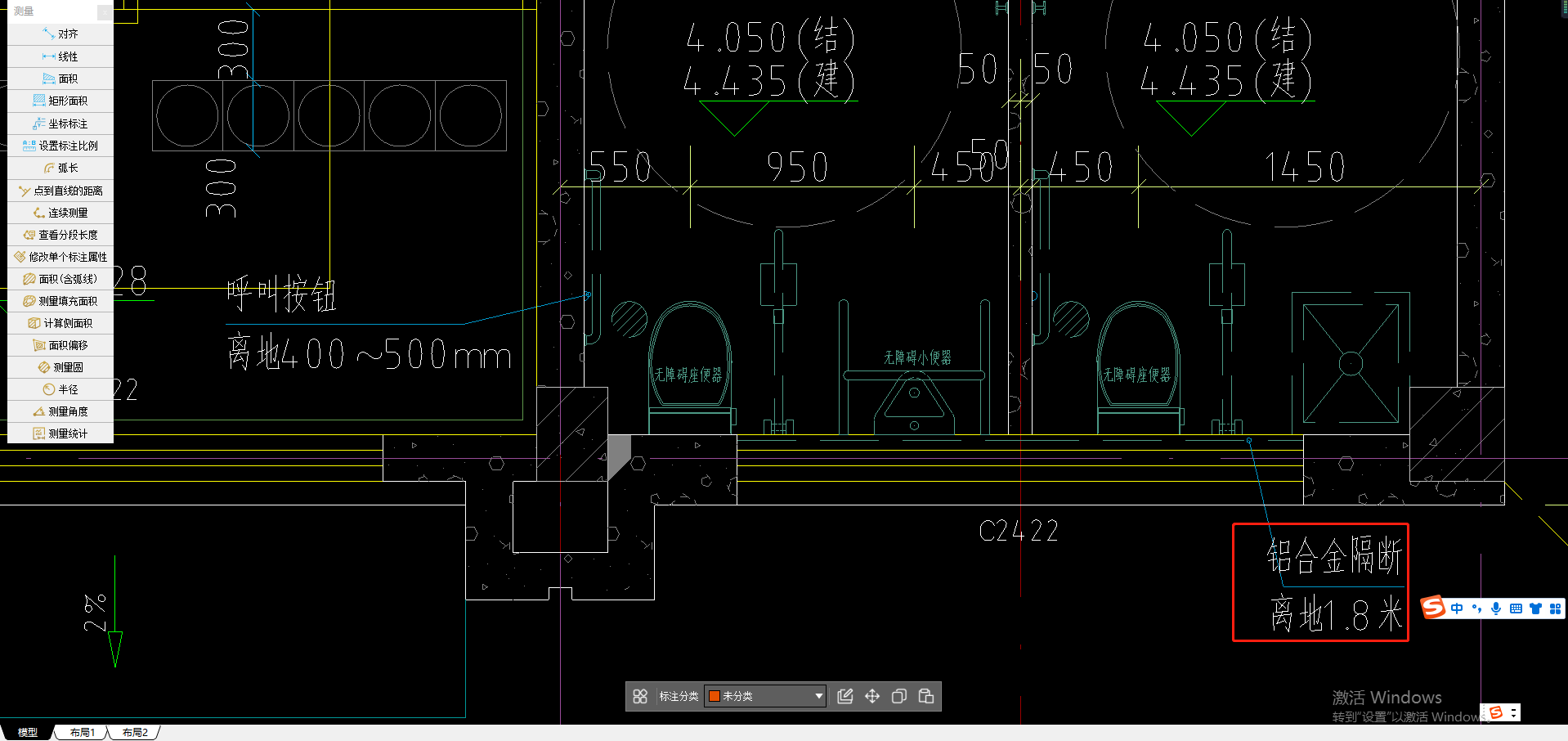Viewport: 1568px width, 741px height.
Task: Open 设置标注比例 scale setting
Action: click(x=60, y=146)
